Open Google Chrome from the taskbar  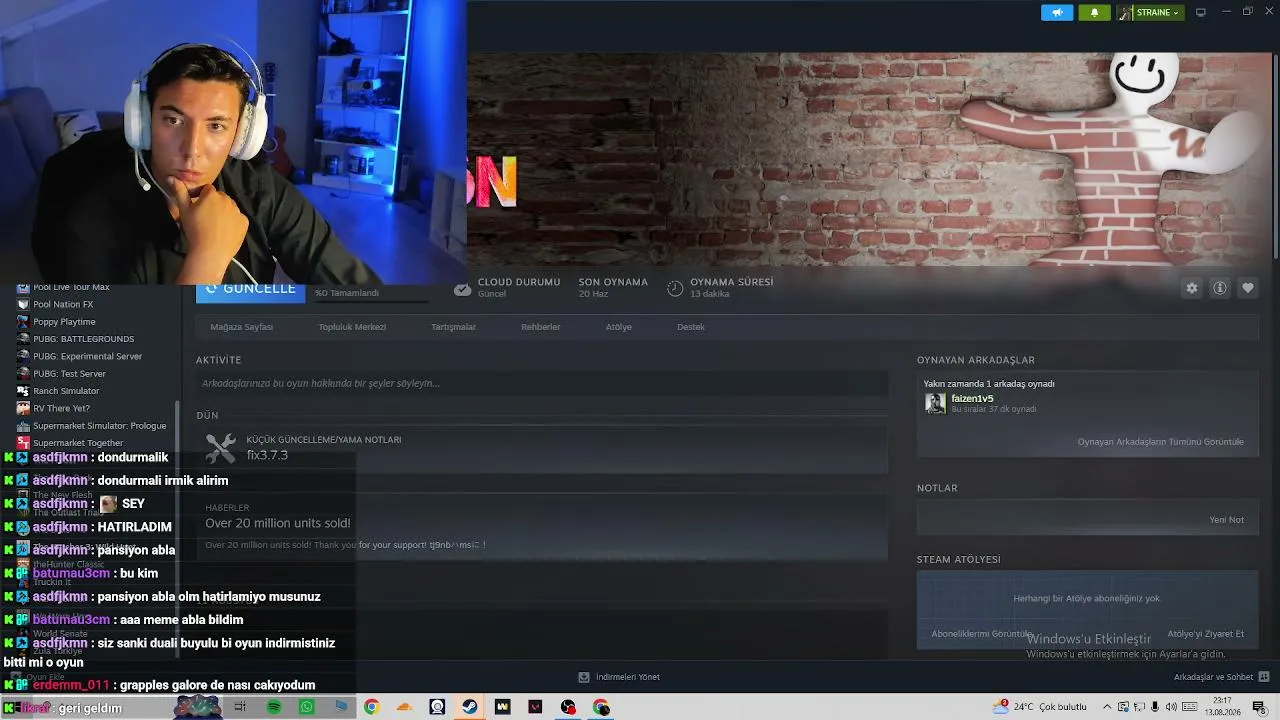coord(371,707)
